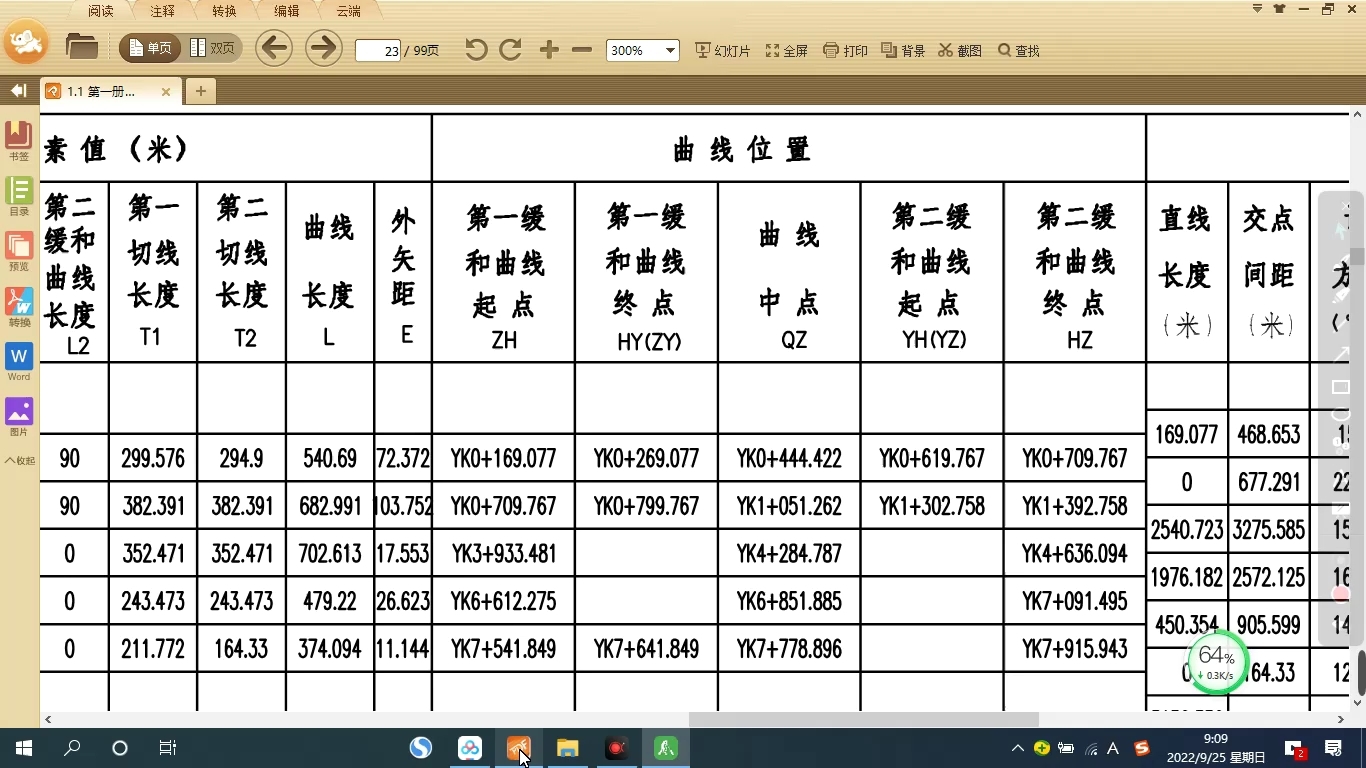The width and height of the screenshot is (1366, 768).
Task: Open Windows taskbar search
Action: [72, 748]
